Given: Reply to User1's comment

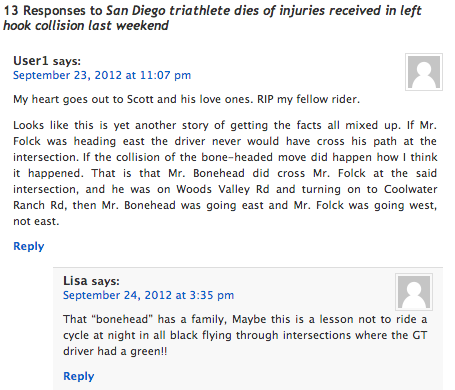Looking at the screenshot, I should pyautogui.click(x=29, y=246).
